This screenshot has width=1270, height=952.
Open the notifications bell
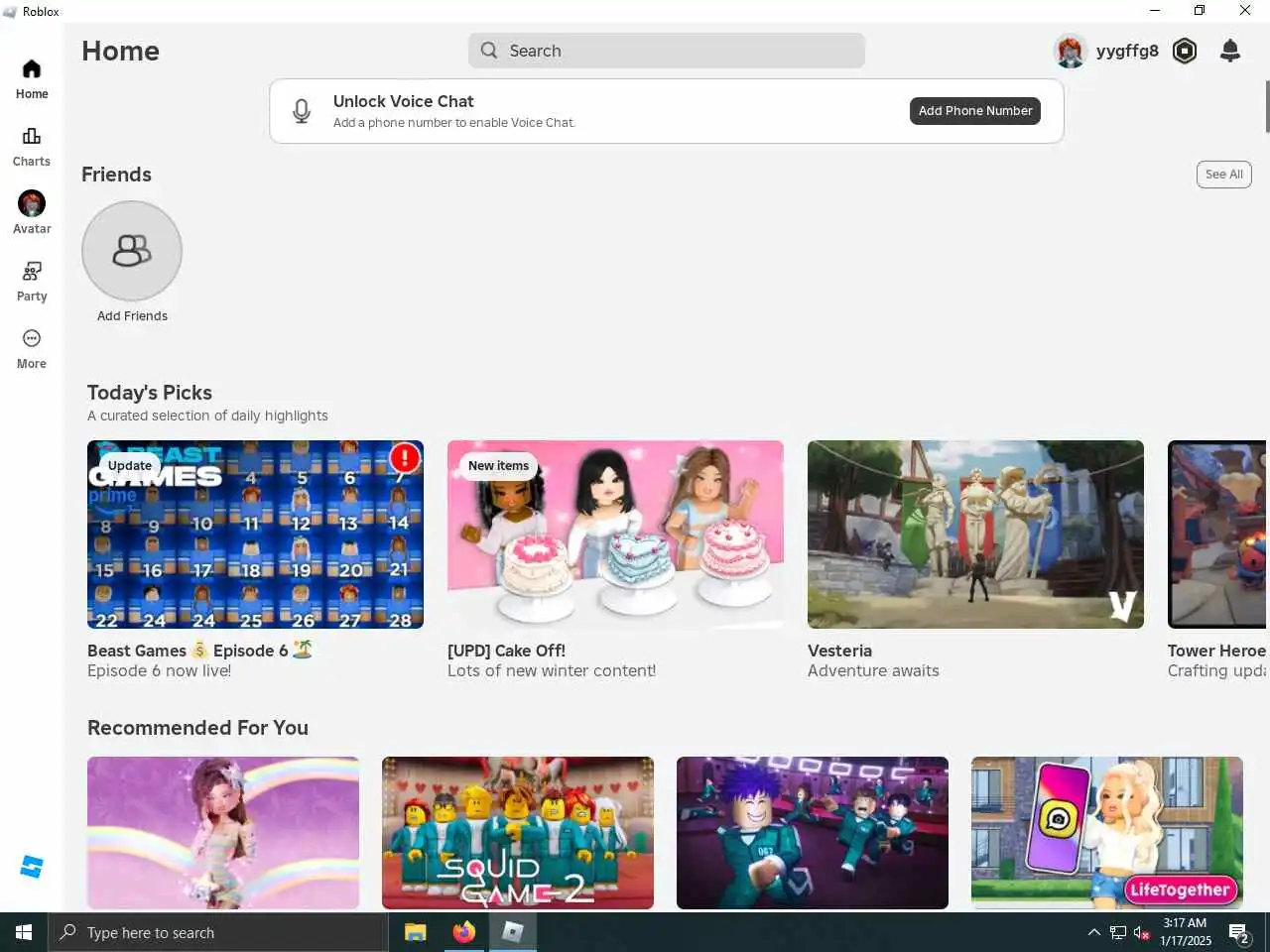point(1230,51)
